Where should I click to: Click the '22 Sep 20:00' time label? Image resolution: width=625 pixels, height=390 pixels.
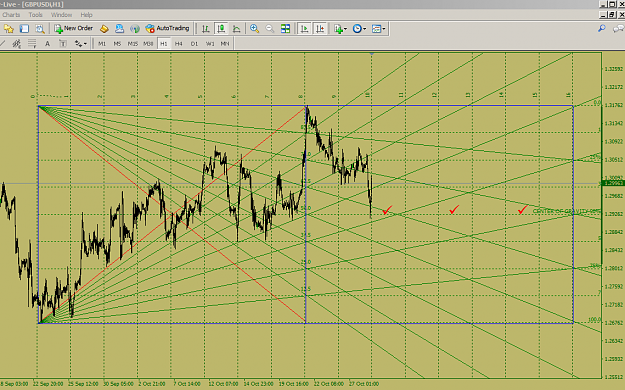[48, 384]
